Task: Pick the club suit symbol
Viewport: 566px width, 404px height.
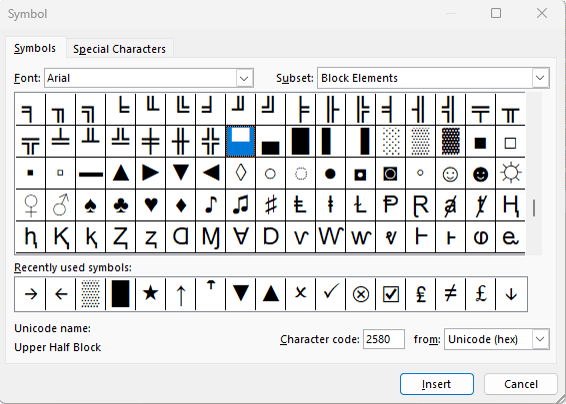Action: point(121,205)
